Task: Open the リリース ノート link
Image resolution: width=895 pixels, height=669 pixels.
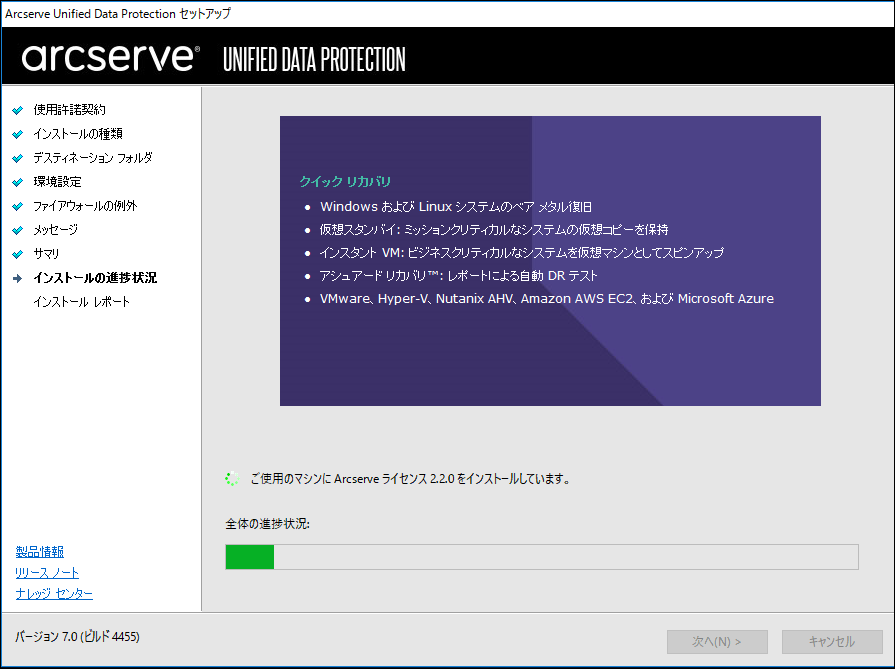Action: [x=47, y=573]
